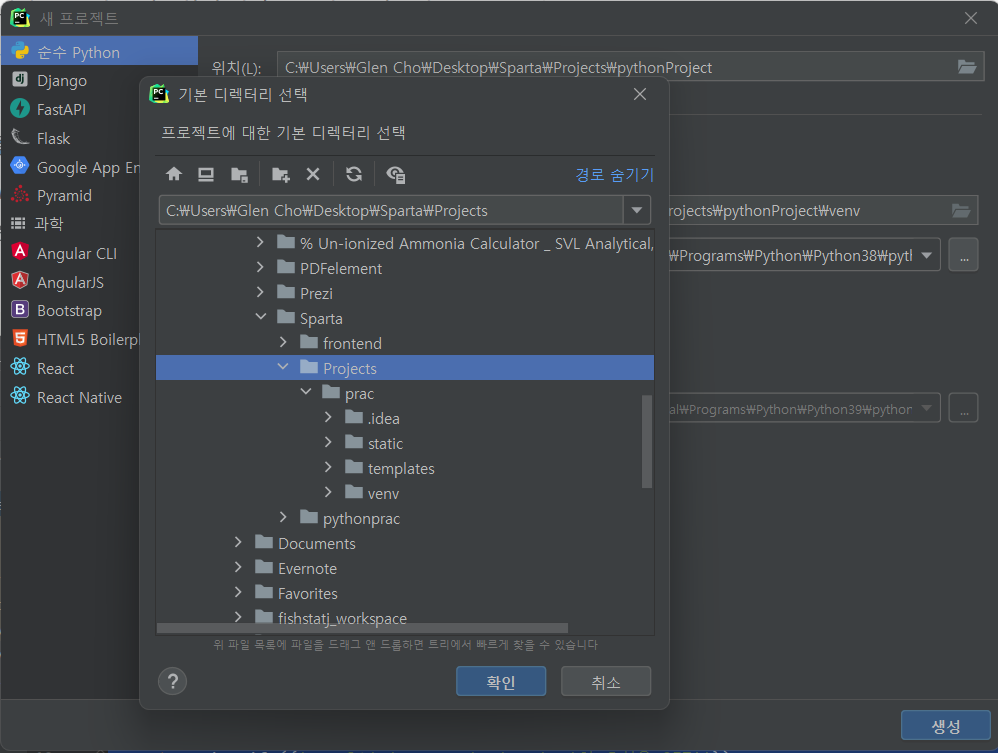Viewport: 998px width, 753px height.
Task: Select Pyramid project type
Action: click(x=64, y=195)
